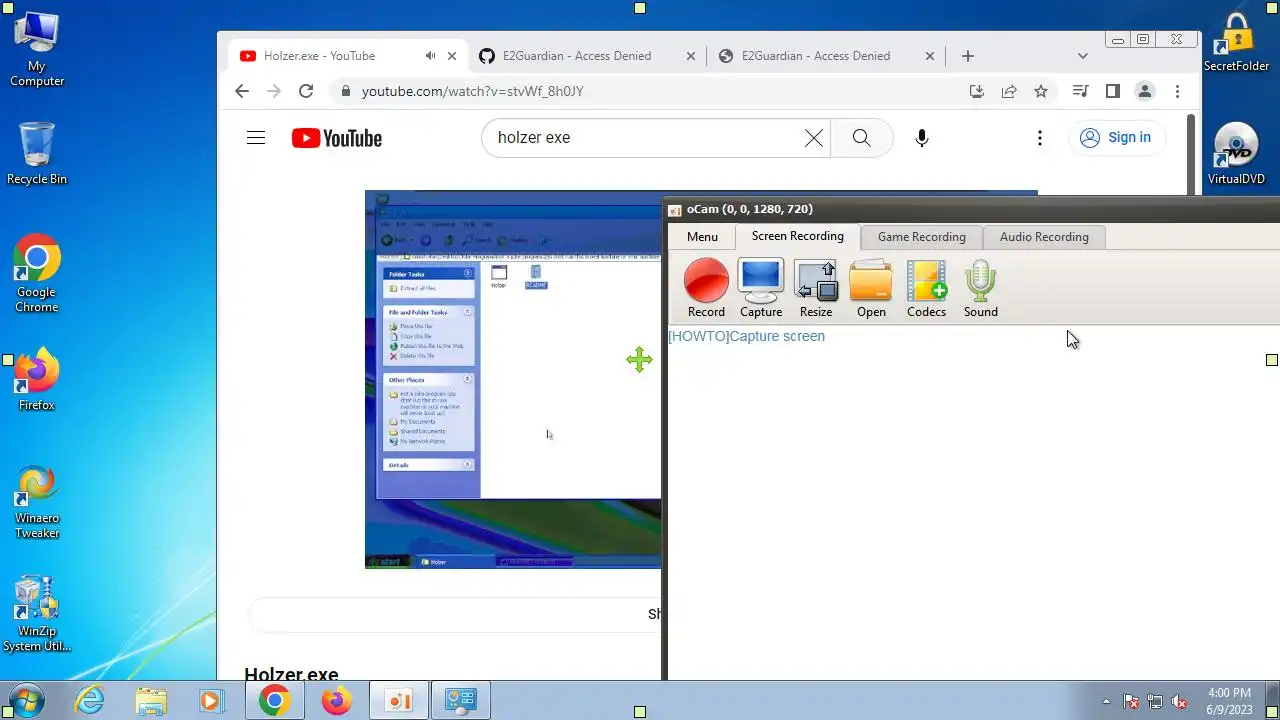Open YouTube settings three-dot menu

pos(1040,138)
